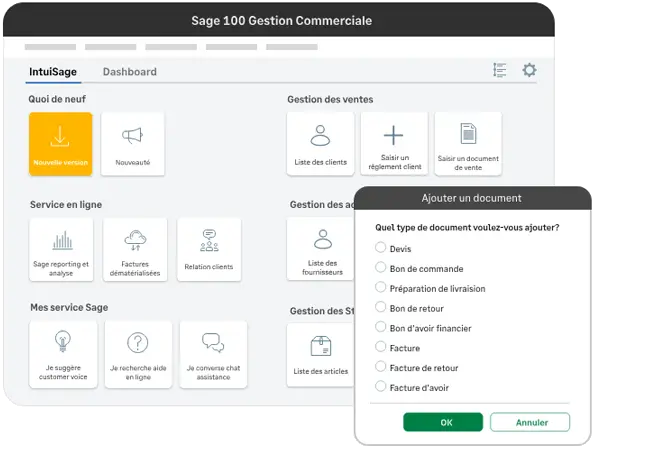
Task: Click Saisir un règlement client tile
Action: (x=394, y=143)
